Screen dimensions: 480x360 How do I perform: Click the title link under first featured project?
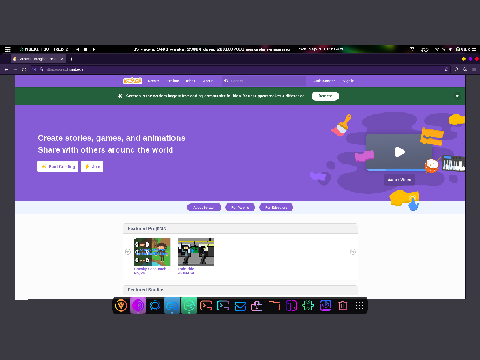(x=152, y=268)
